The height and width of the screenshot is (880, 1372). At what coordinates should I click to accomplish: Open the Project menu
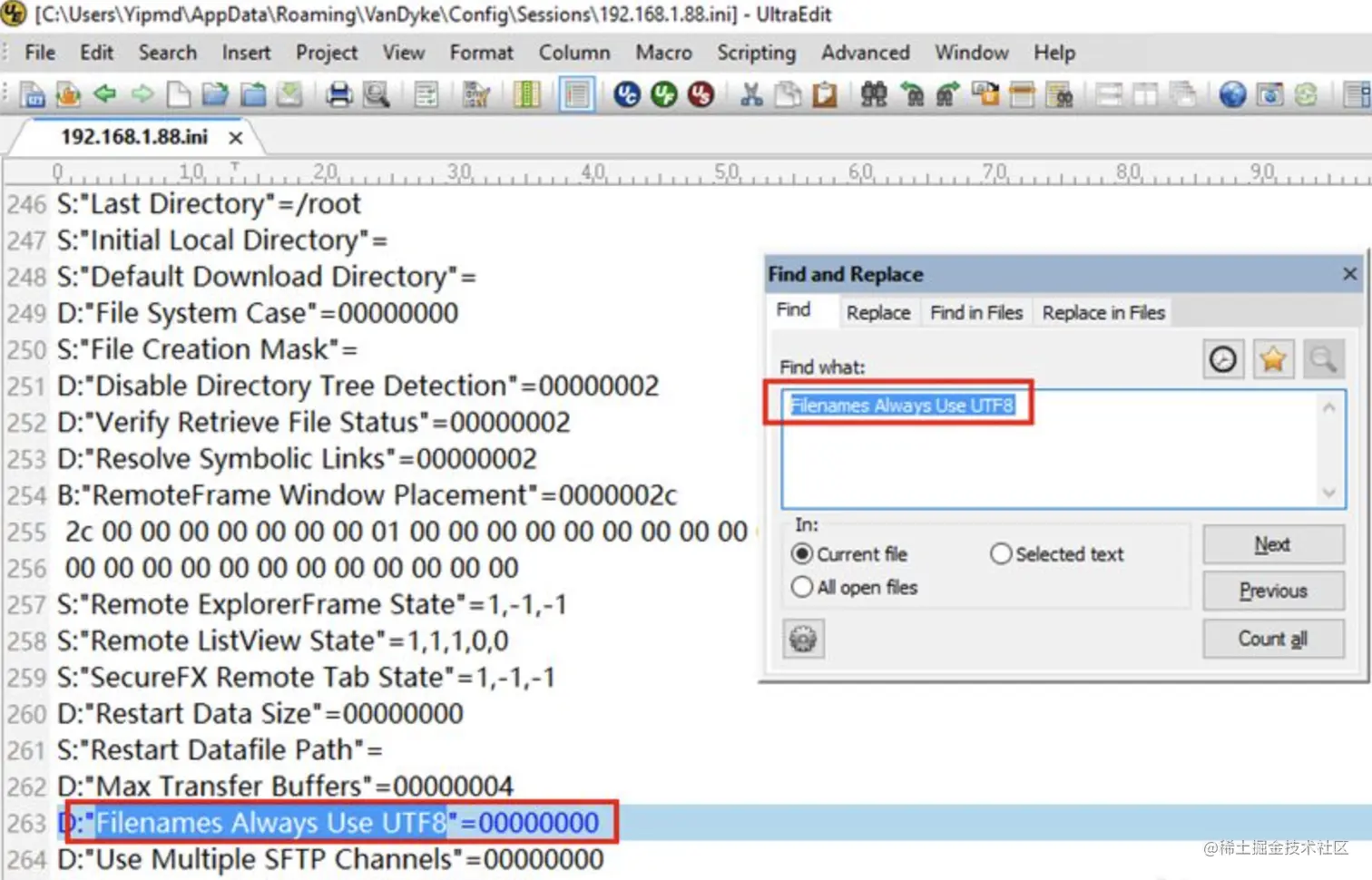[x=327, y=53]
